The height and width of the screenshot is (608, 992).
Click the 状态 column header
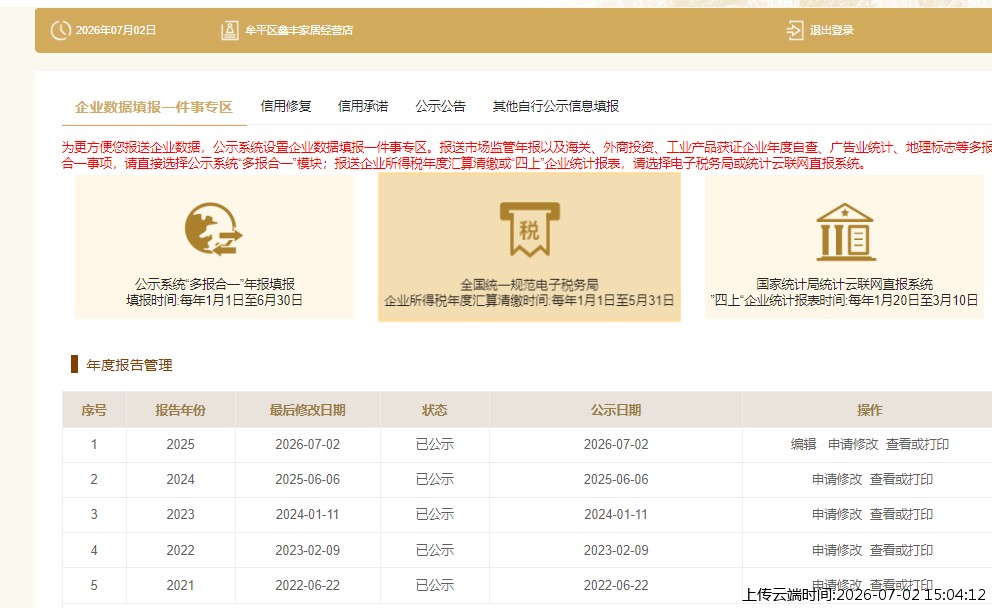pyautogui.click(x=435, y=410)
